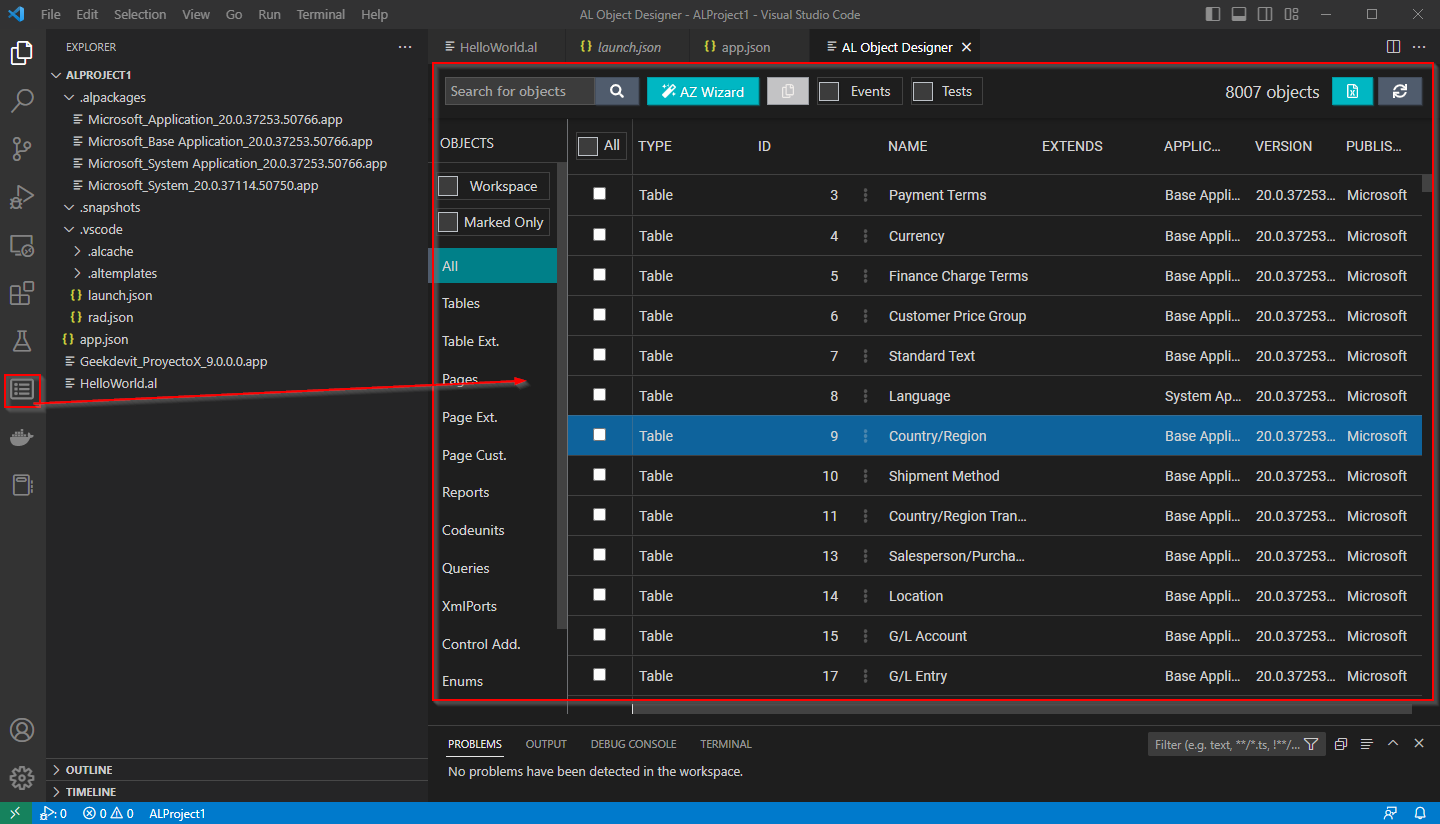This screenshot has width=1440, height=824.
Task: Open Run and Debug view
Action: tap(22, 197)
